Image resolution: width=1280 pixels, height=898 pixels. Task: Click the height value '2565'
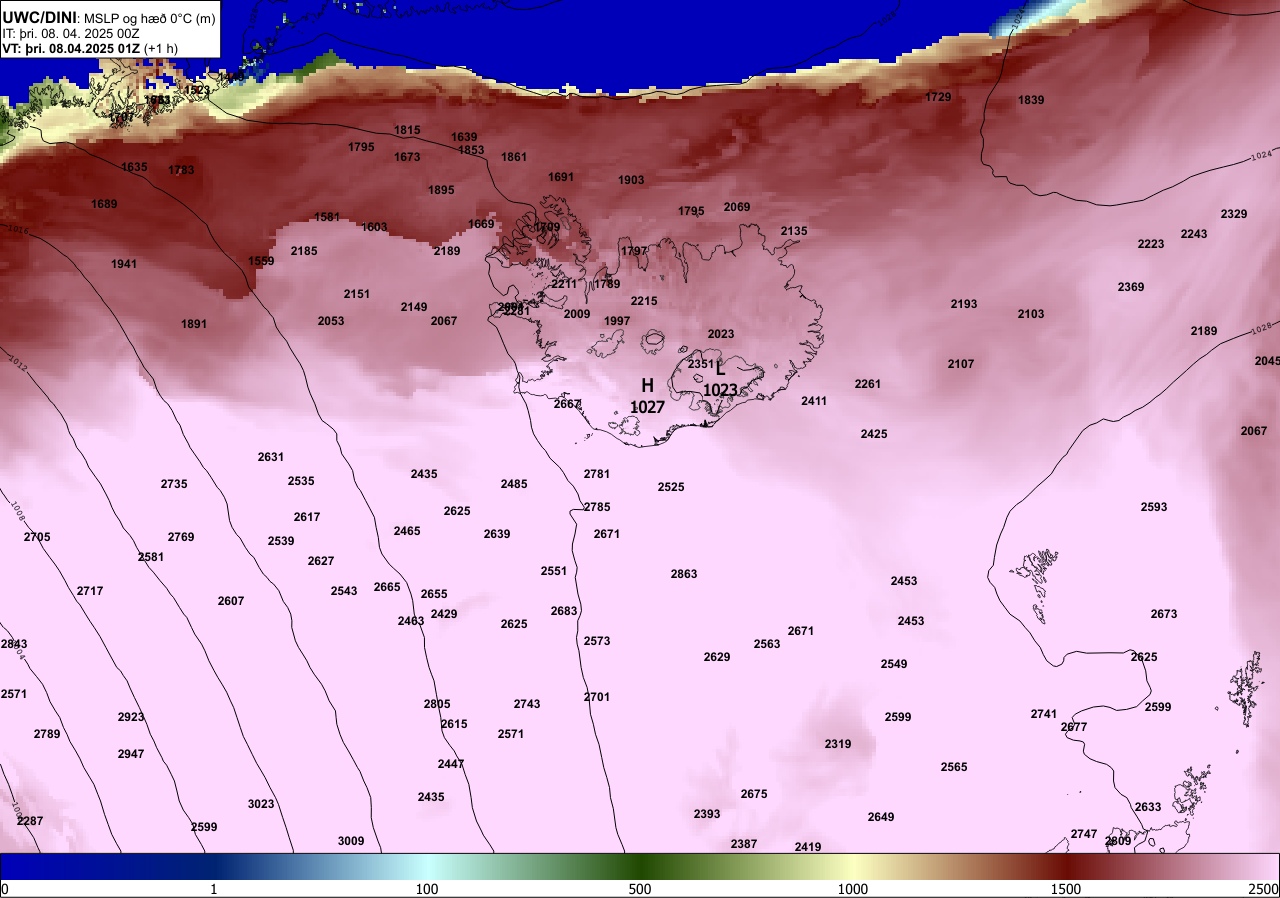[x=954, y=767]
